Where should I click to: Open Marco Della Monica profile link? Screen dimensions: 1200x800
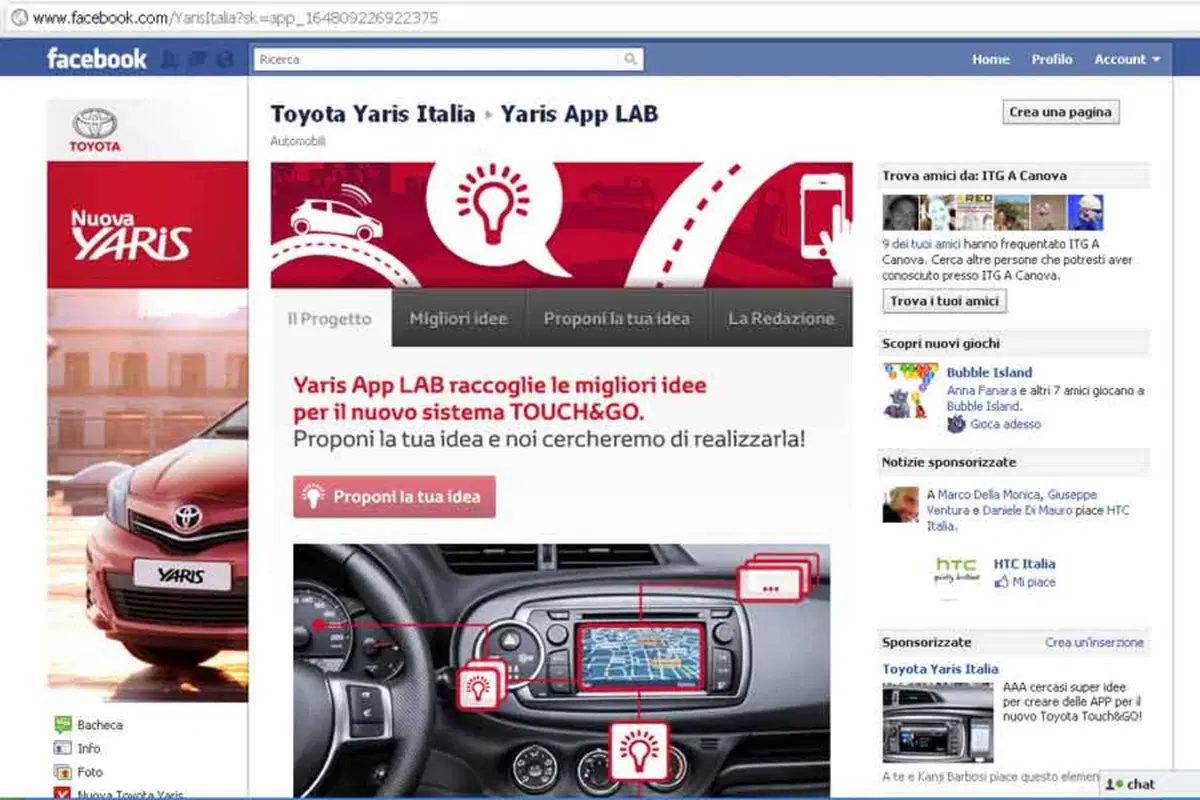(x=990, y=494)
